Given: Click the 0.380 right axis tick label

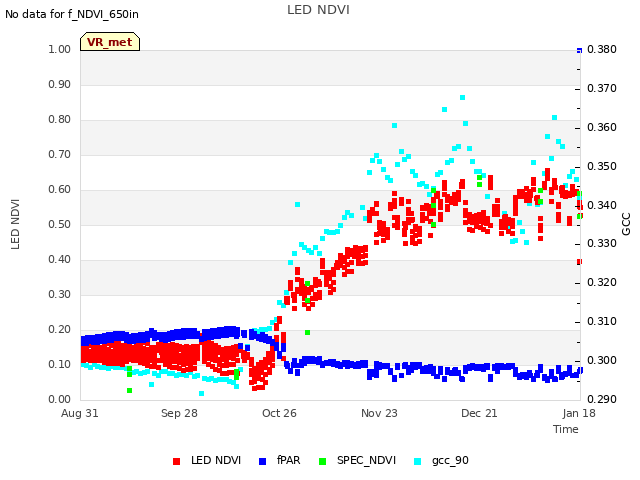Looking at the screenshot, I should 602,49.
